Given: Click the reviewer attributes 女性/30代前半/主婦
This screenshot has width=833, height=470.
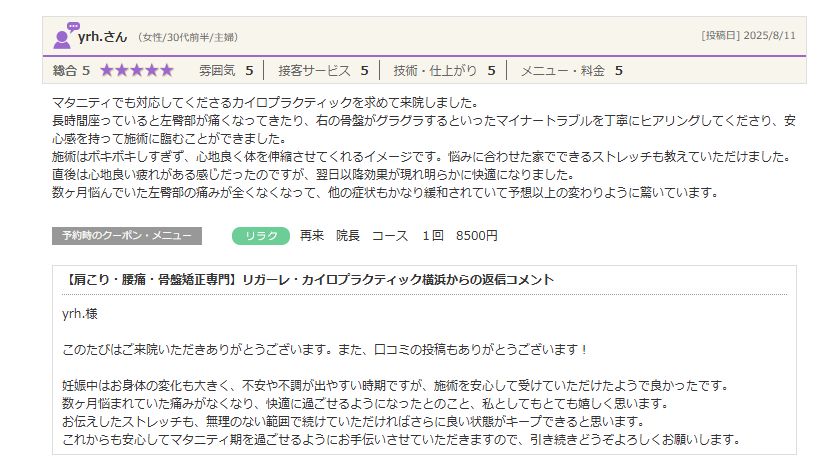Looking at the screenshot, I should (187, 37).
